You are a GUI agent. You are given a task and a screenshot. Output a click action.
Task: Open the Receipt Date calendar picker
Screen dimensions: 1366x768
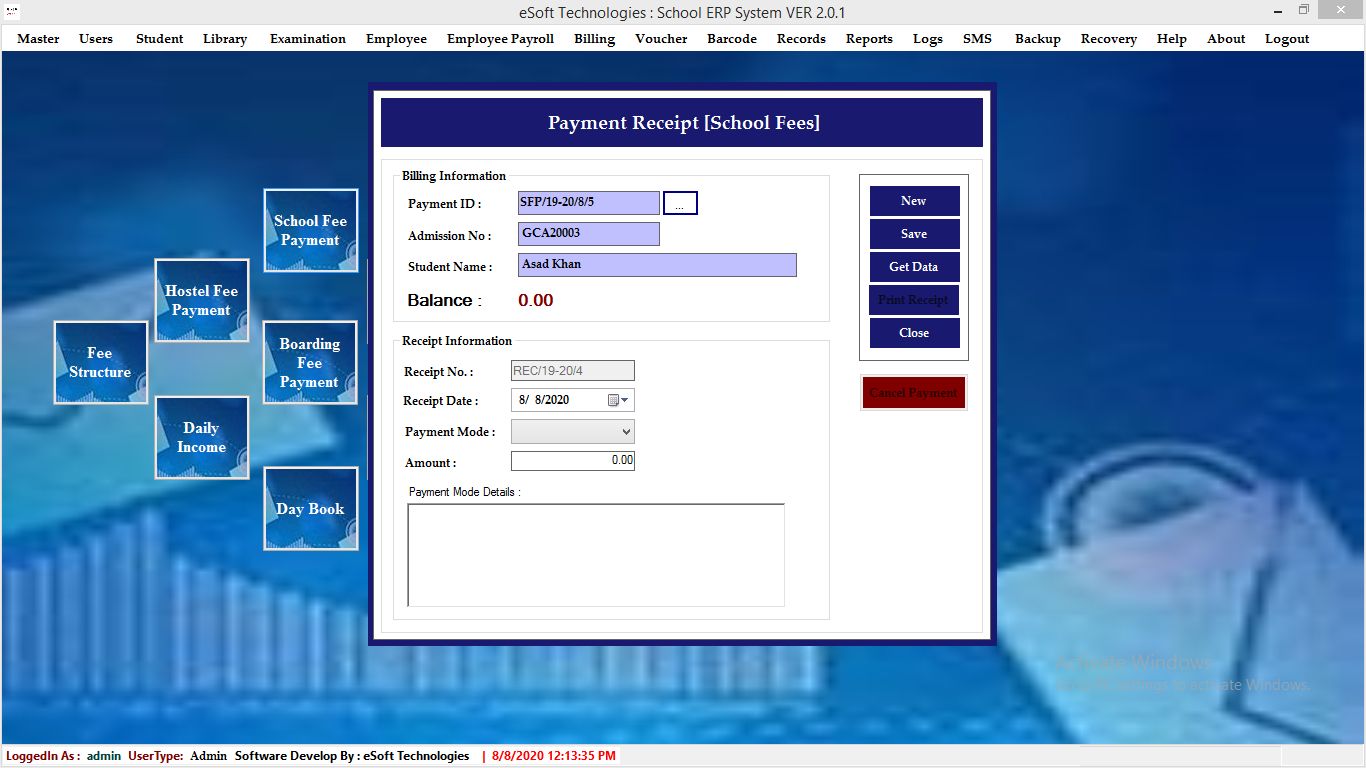tap(618, 400)
